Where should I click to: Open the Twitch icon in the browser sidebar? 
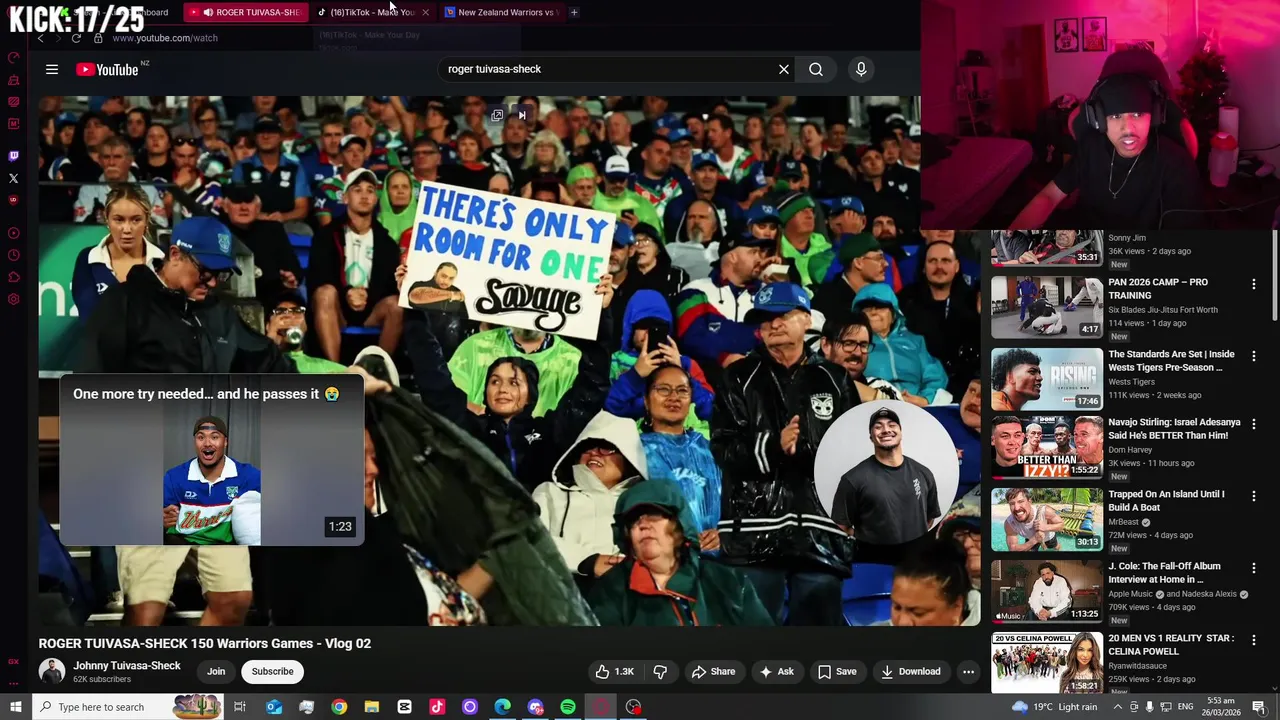click(x=13, y=156)
